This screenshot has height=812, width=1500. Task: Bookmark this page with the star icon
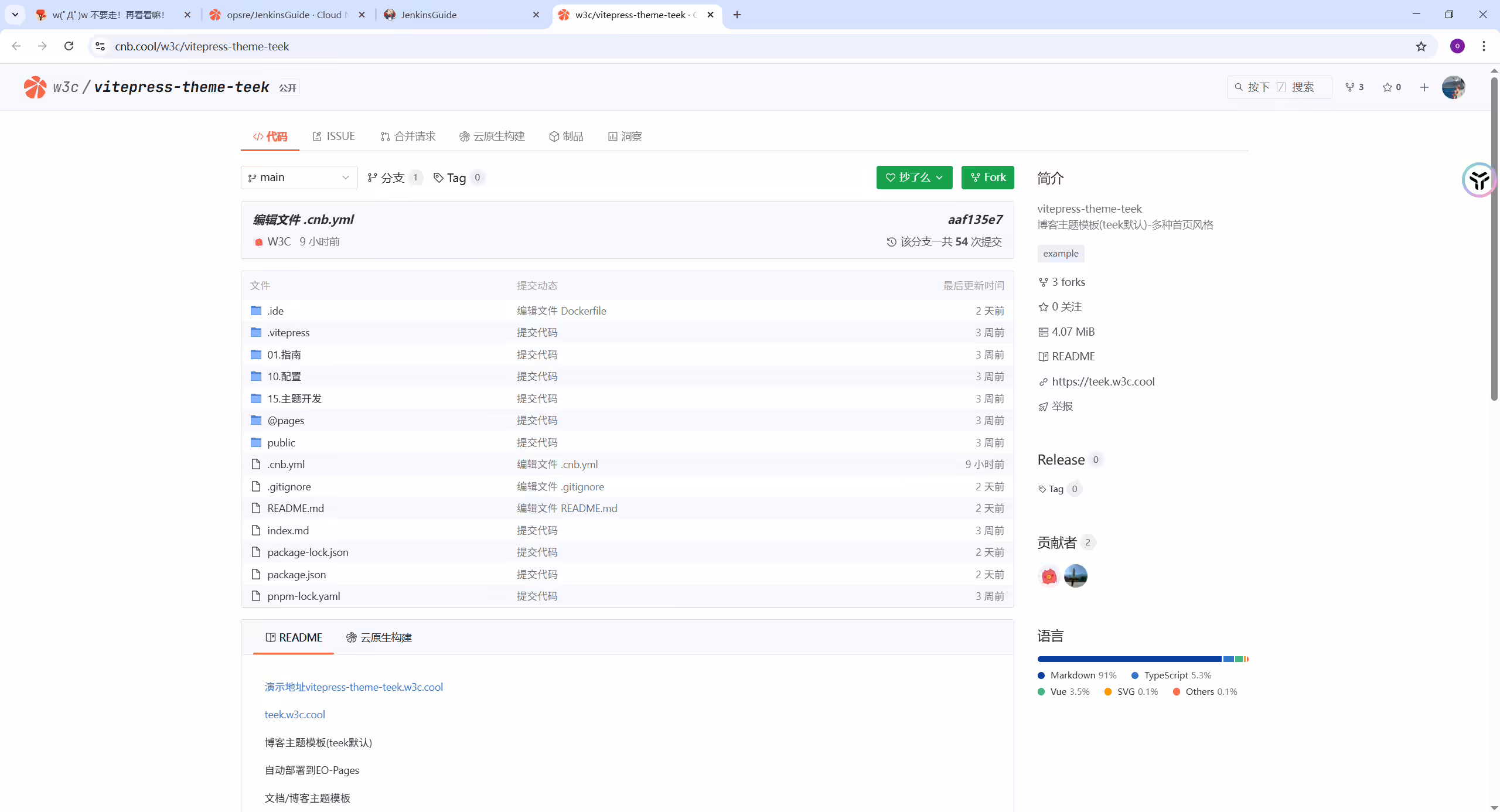point(1421,46)
